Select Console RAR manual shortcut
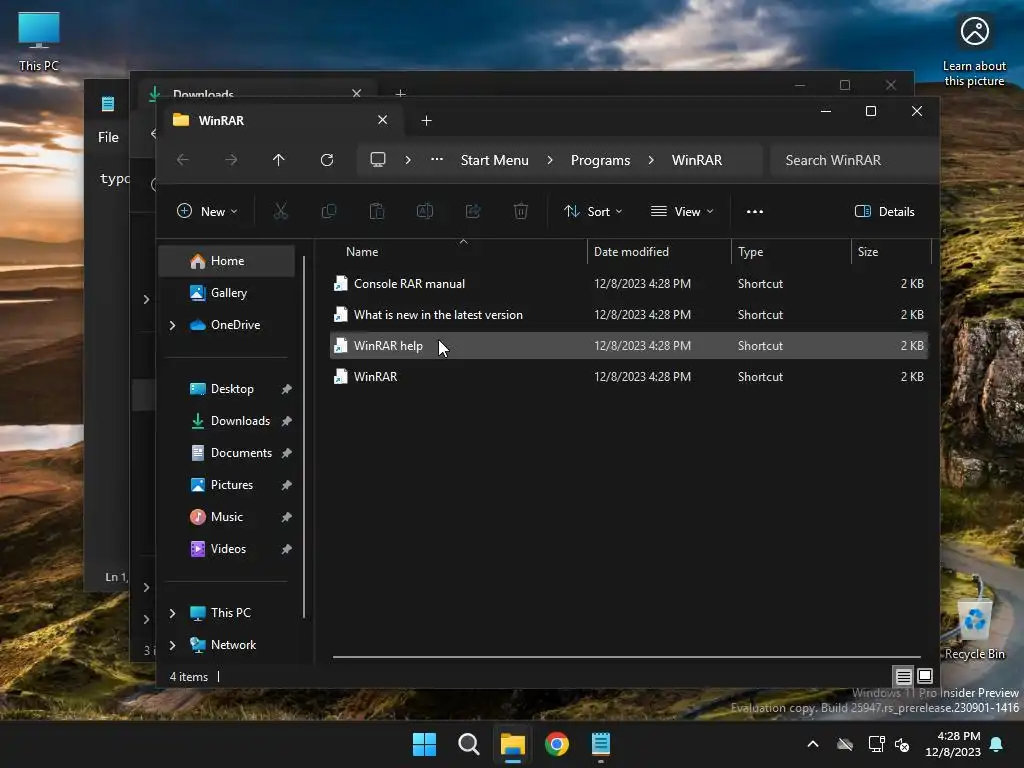The height and width of the screenshot is (768, 1024). (629, 283)
